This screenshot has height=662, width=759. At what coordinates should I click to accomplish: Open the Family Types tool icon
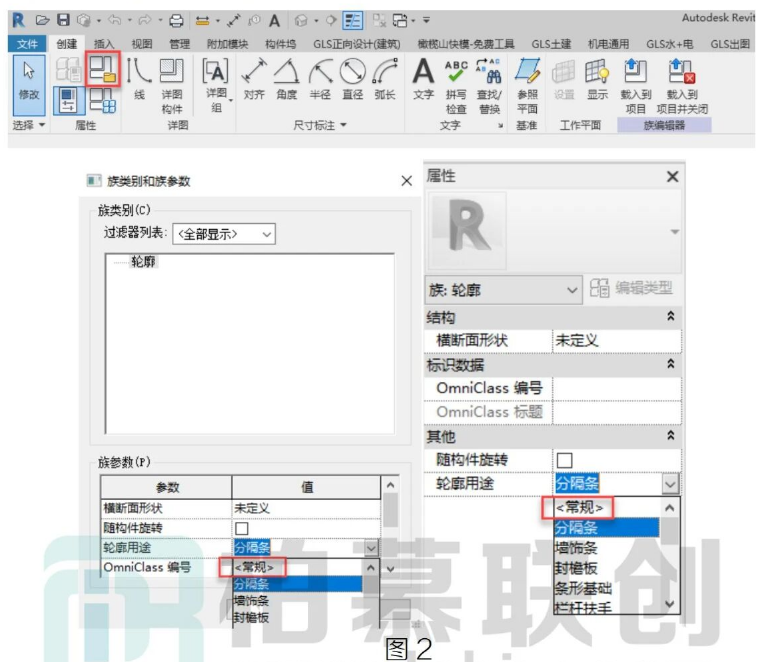pyautogui.click(x=103, y=100)
